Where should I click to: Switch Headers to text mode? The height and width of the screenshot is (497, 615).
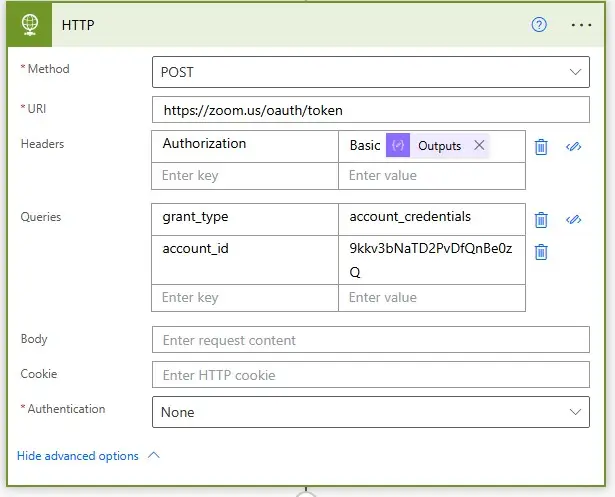(574, 146)
